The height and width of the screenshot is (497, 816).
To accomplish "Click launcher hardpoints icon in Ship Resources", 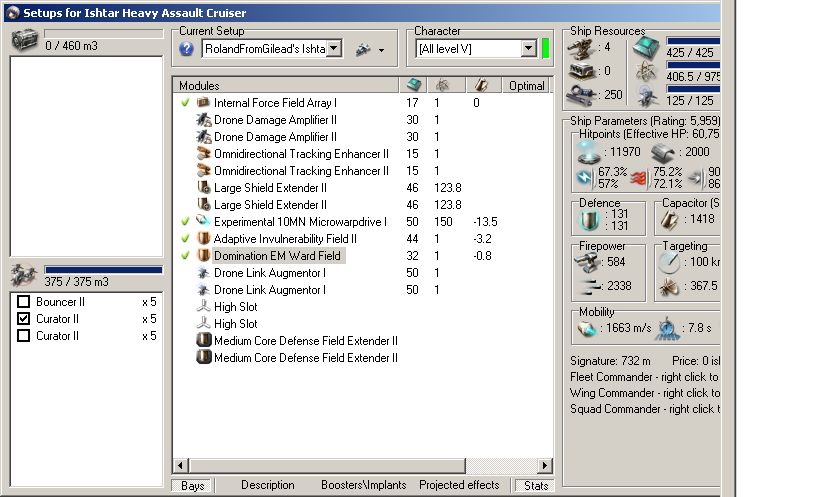I will [582, 71].
